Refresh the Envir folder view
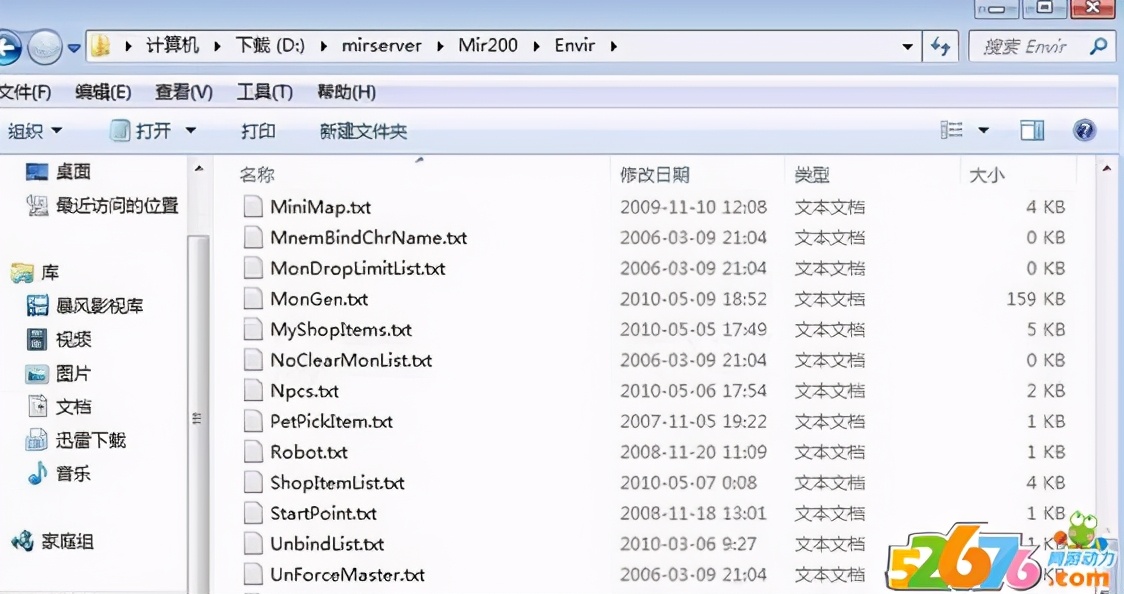This screenshot has width=1124, height=594. coord(940,47)
